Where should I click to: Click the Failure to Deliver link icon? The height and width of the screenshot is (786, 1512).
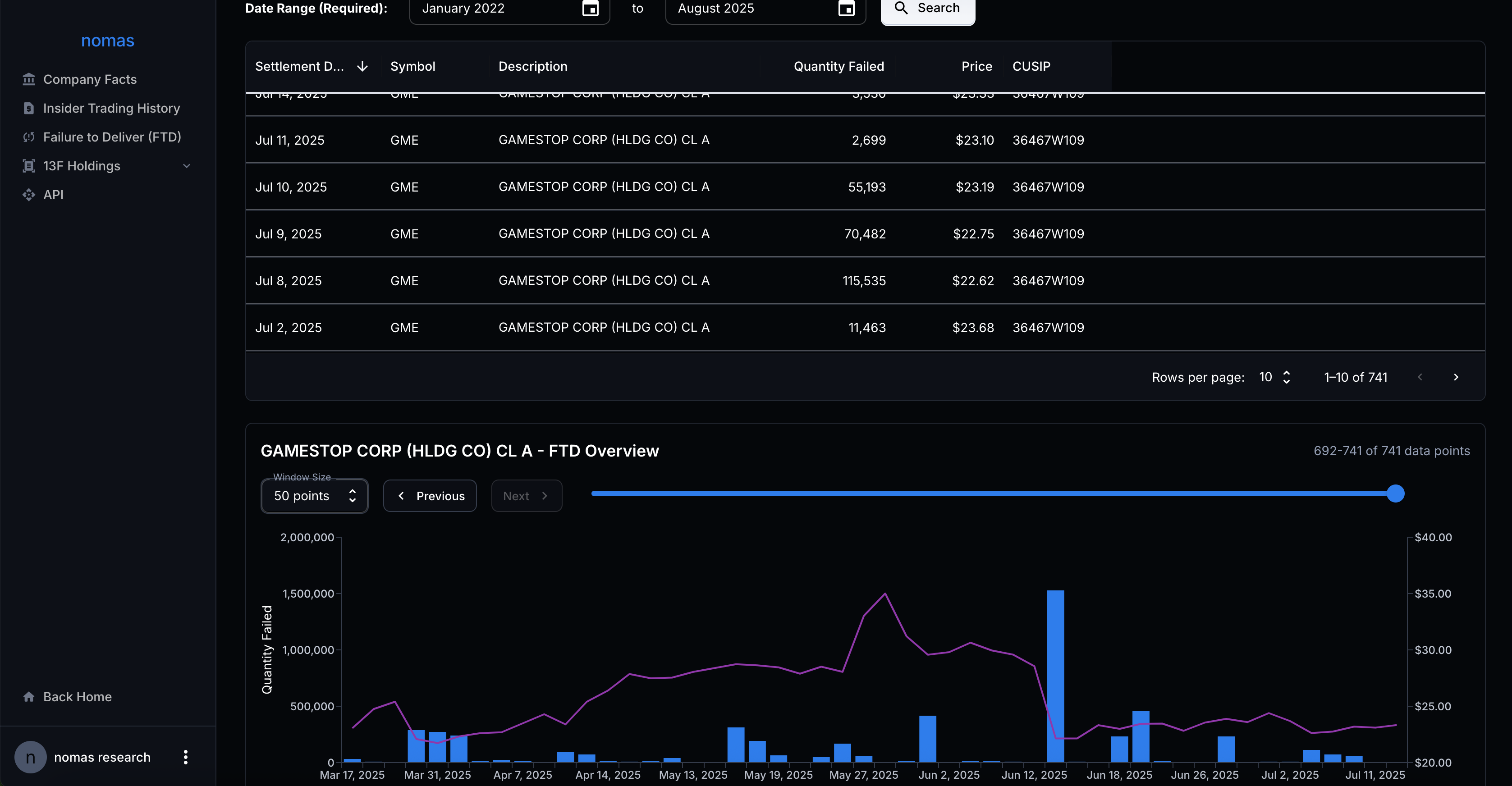click(29, 137)
